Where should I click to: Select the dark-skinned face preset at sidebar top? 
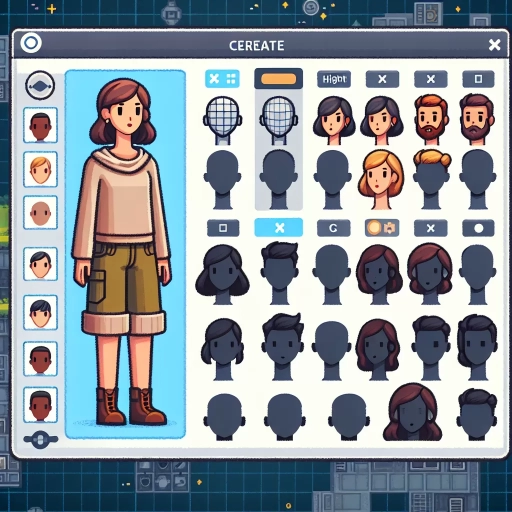(40, 125)
